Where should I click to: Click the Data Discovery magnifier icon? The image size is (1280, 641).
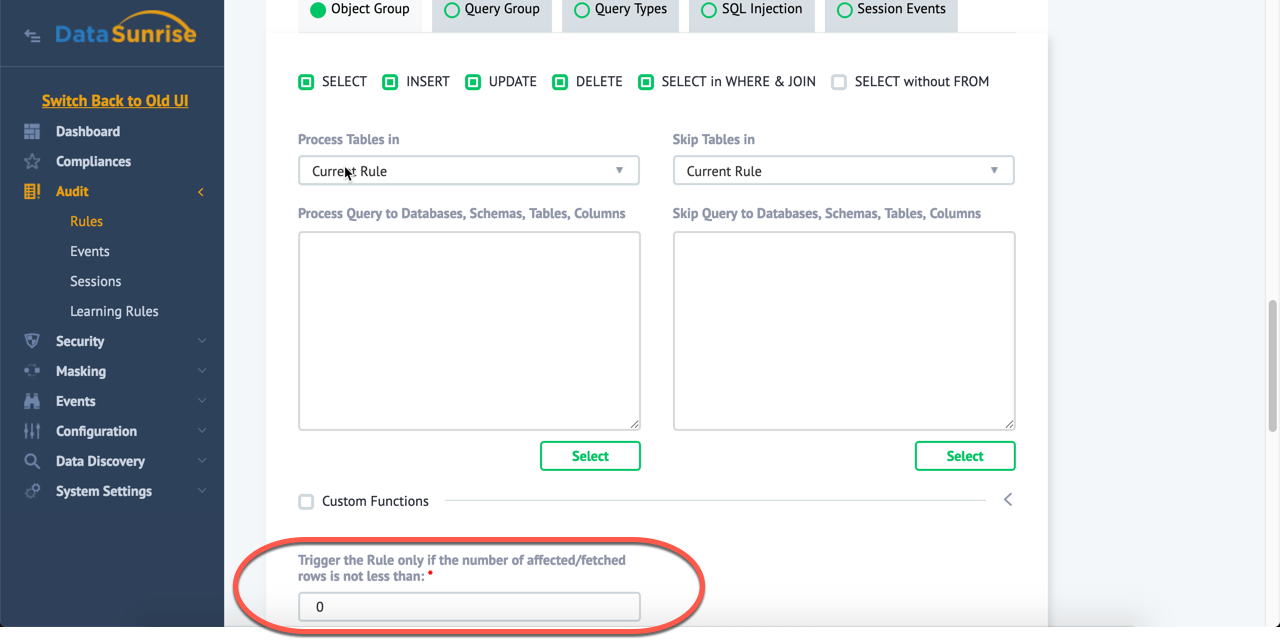32,461
